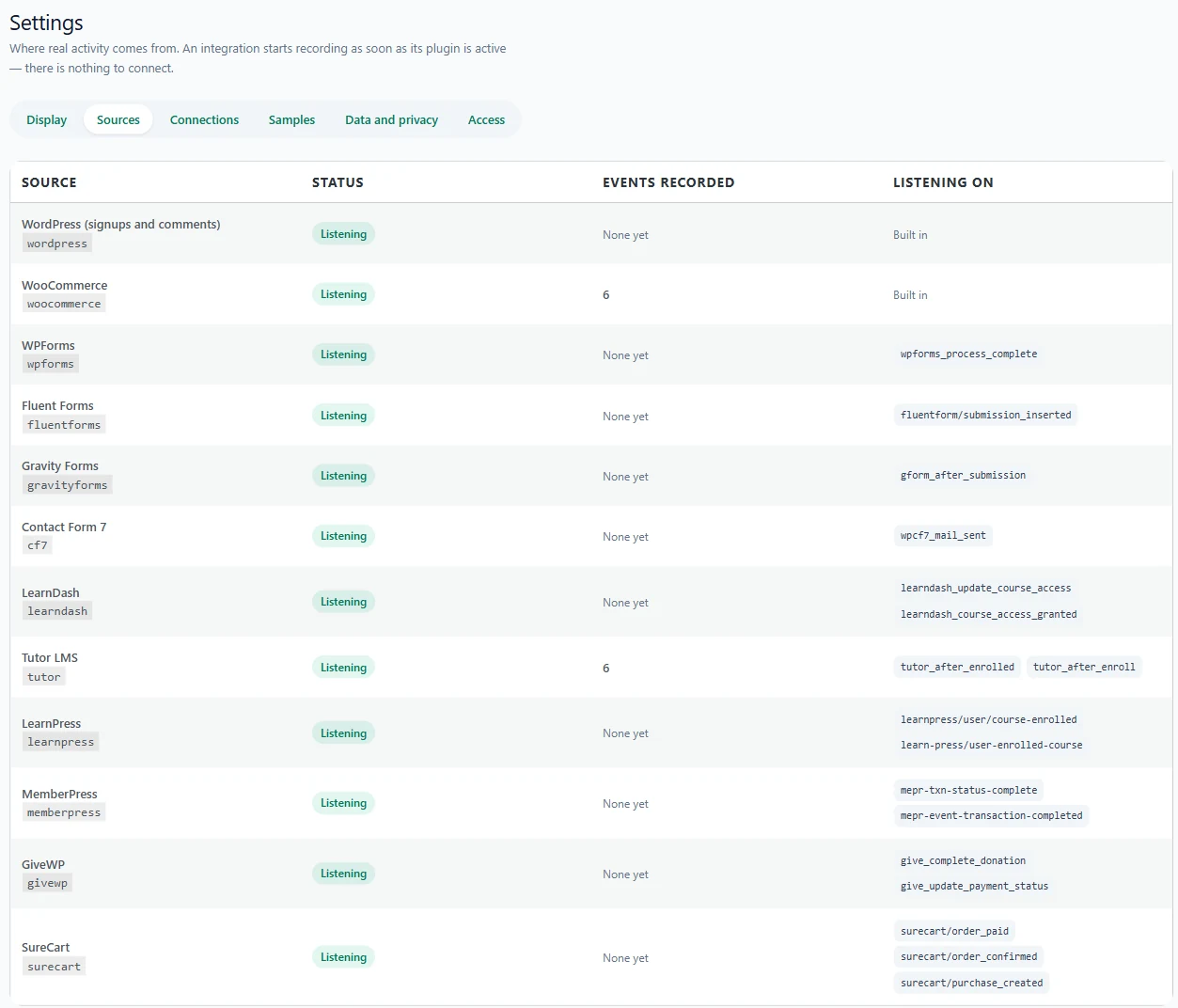Click the tutor slug code label
Viewport: 1178px width, 1008px height.
44,677
